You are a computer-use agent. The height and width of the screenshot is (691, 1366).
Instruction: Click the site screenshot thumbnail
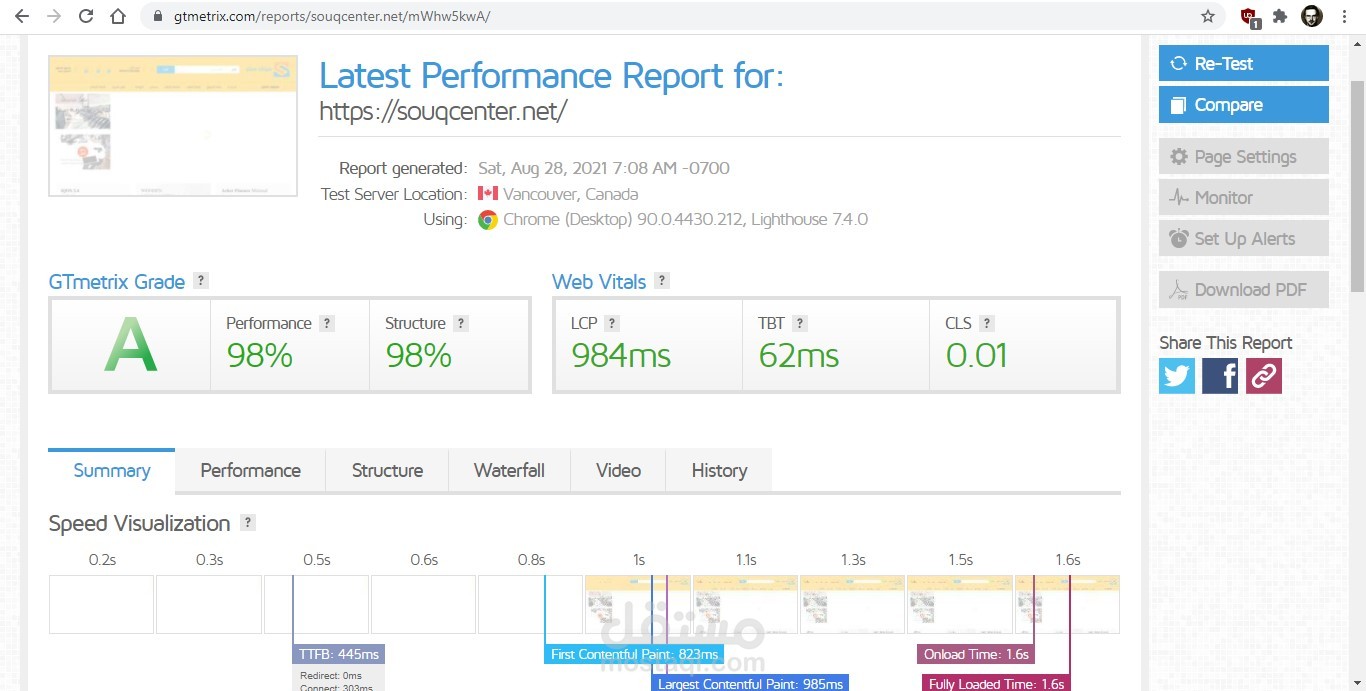coord(173,126)
